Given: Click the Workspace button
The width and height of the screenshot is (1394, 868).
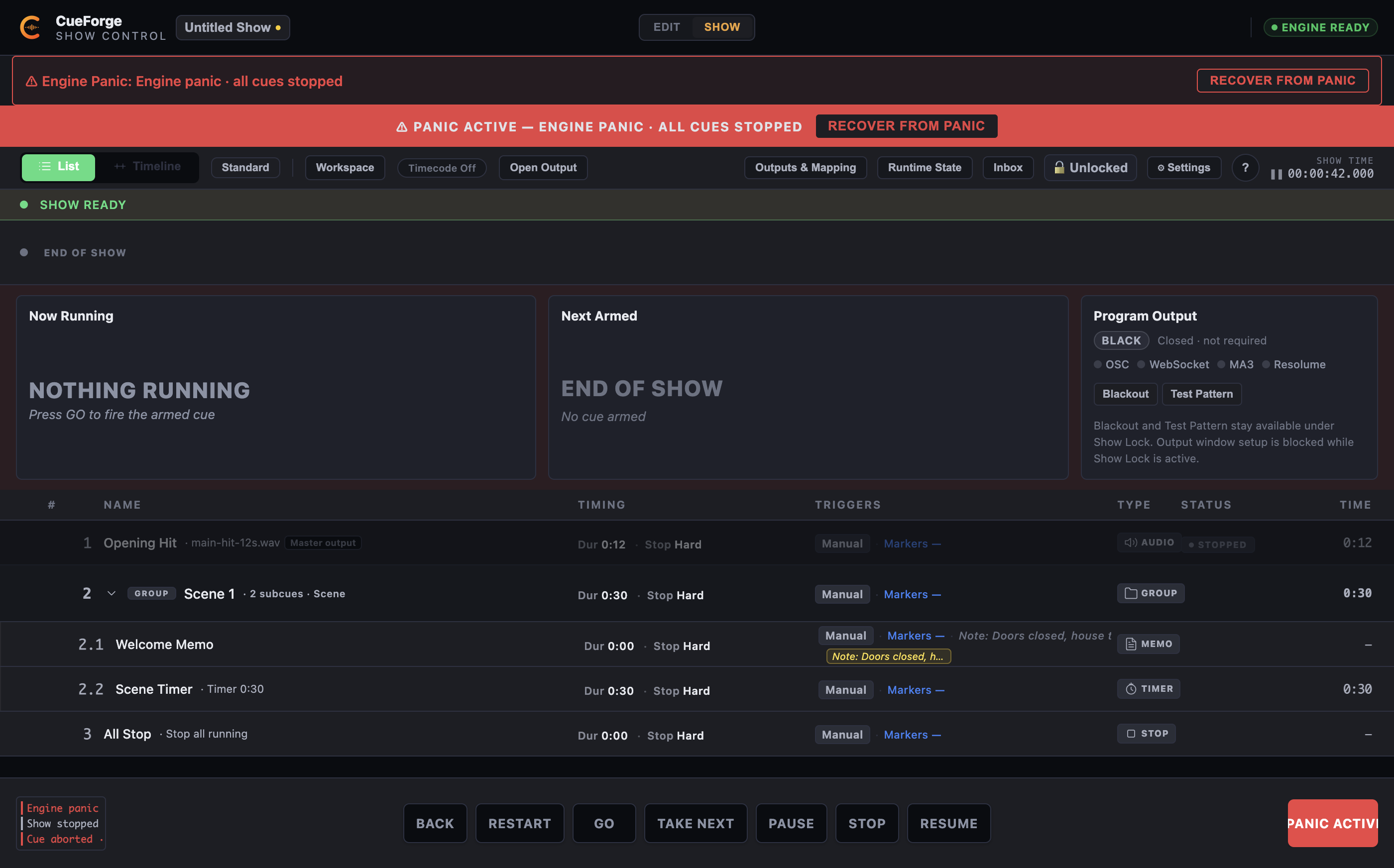Looking at the screenshot, I should pyautogui.click(x=345, y=168).
